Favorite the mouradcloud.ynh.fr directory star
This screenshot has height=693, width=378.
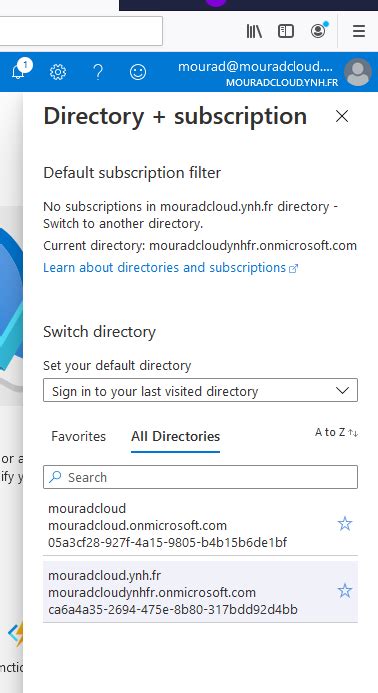click(345, 591)
